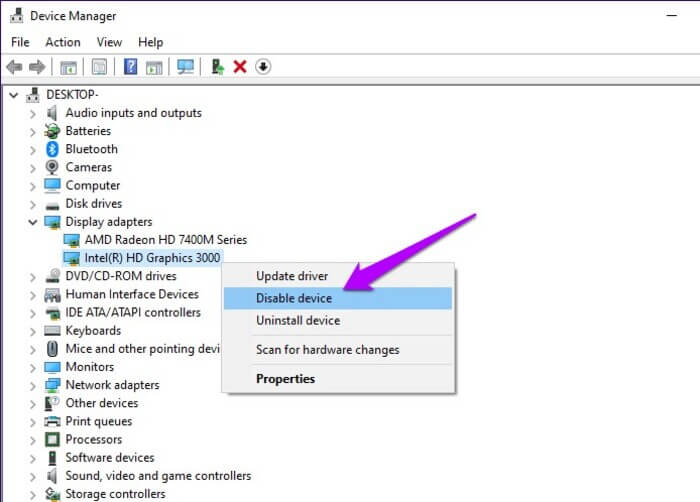
Task: Click the Bluetooth category icon
Action: (x=52, y=149)
